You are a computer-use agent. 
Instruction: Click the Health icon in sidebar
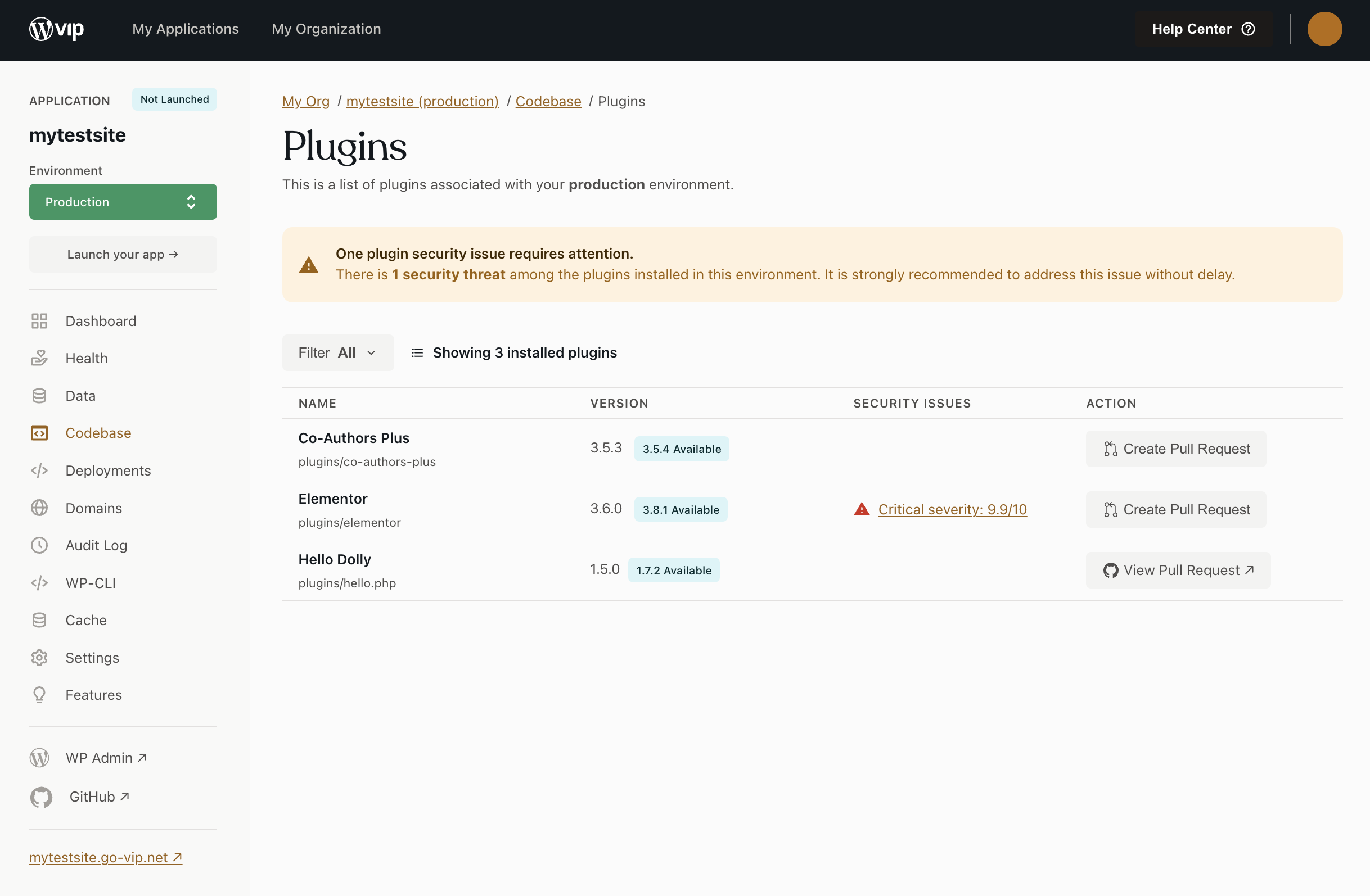point(39,358)
